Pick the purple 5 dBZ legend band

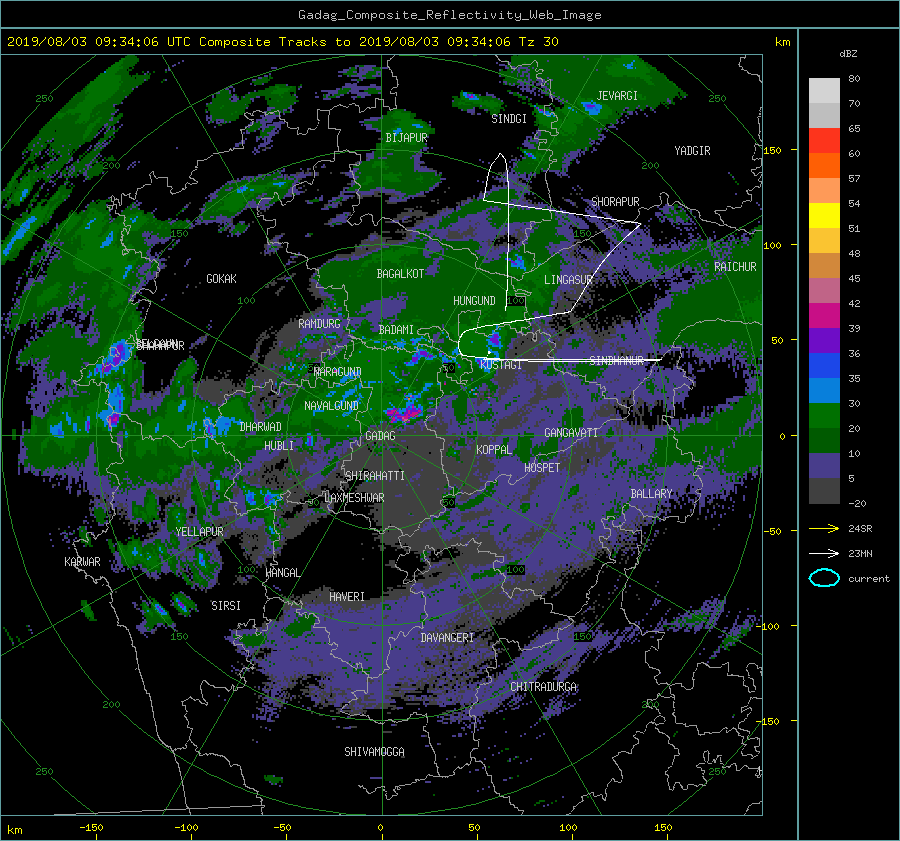pos(824,466)
